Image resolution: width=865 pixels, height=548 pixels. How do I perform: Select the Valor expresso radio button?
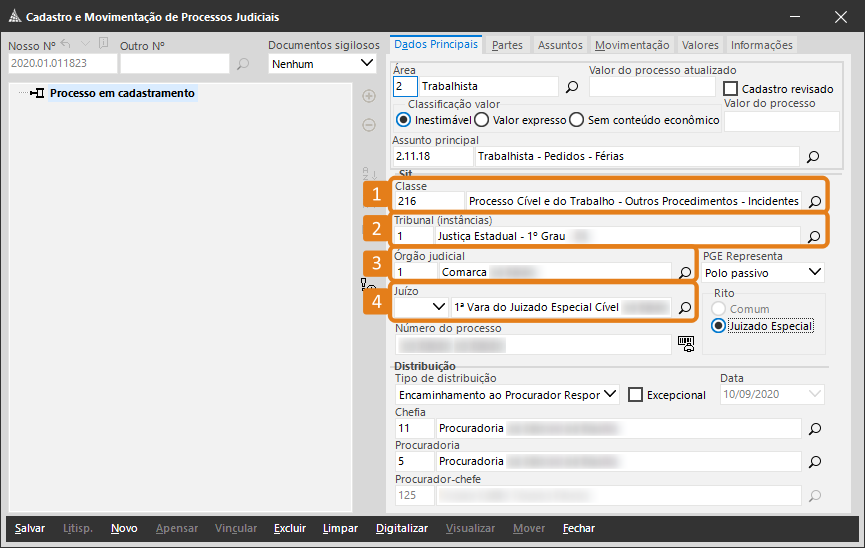click(x=482, y=120)
